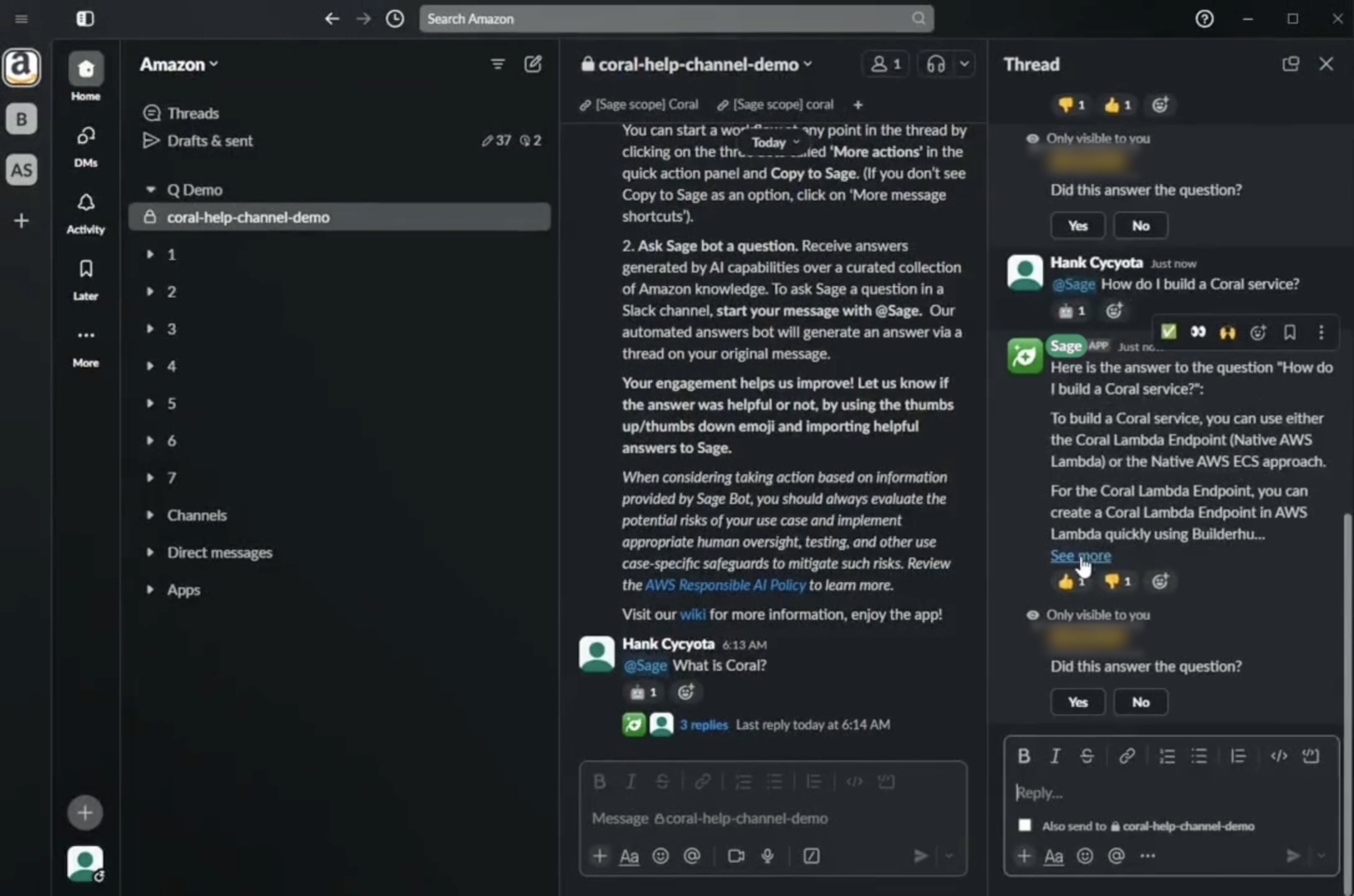Select the coral-help-channel-demo channel

tap(339, 217)
